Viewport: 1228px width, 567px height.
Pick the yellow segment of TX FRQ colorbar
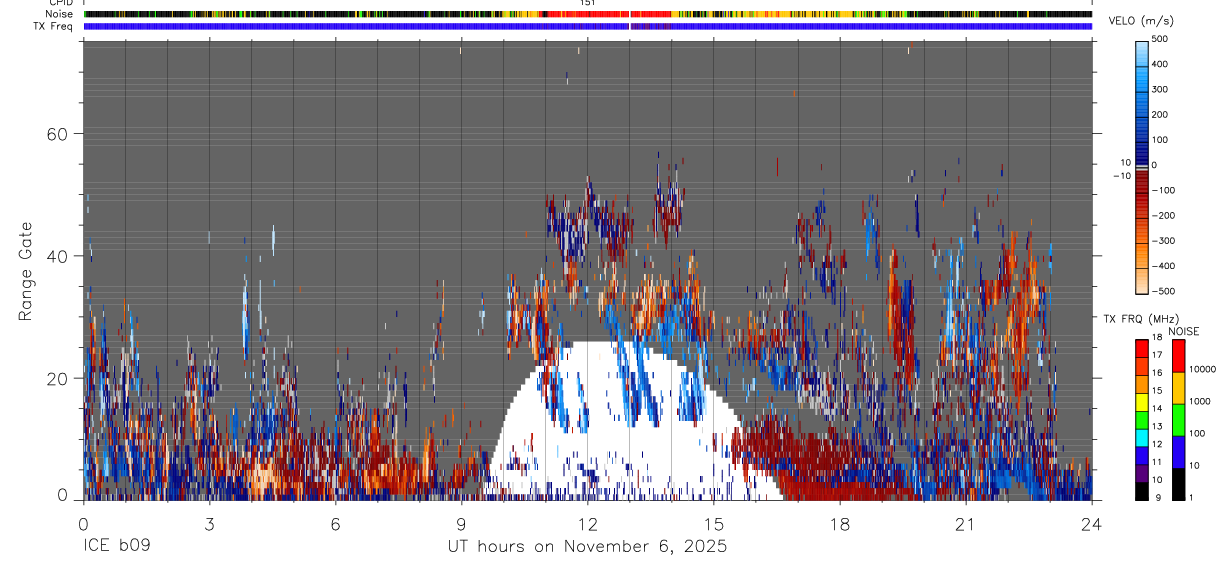pyautogui.click(x=1142, y=402)
